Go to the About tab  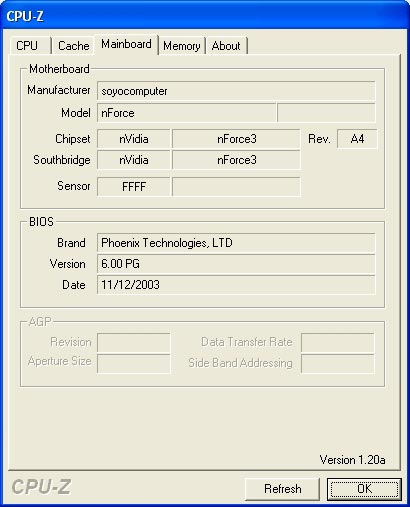(226, 46)
